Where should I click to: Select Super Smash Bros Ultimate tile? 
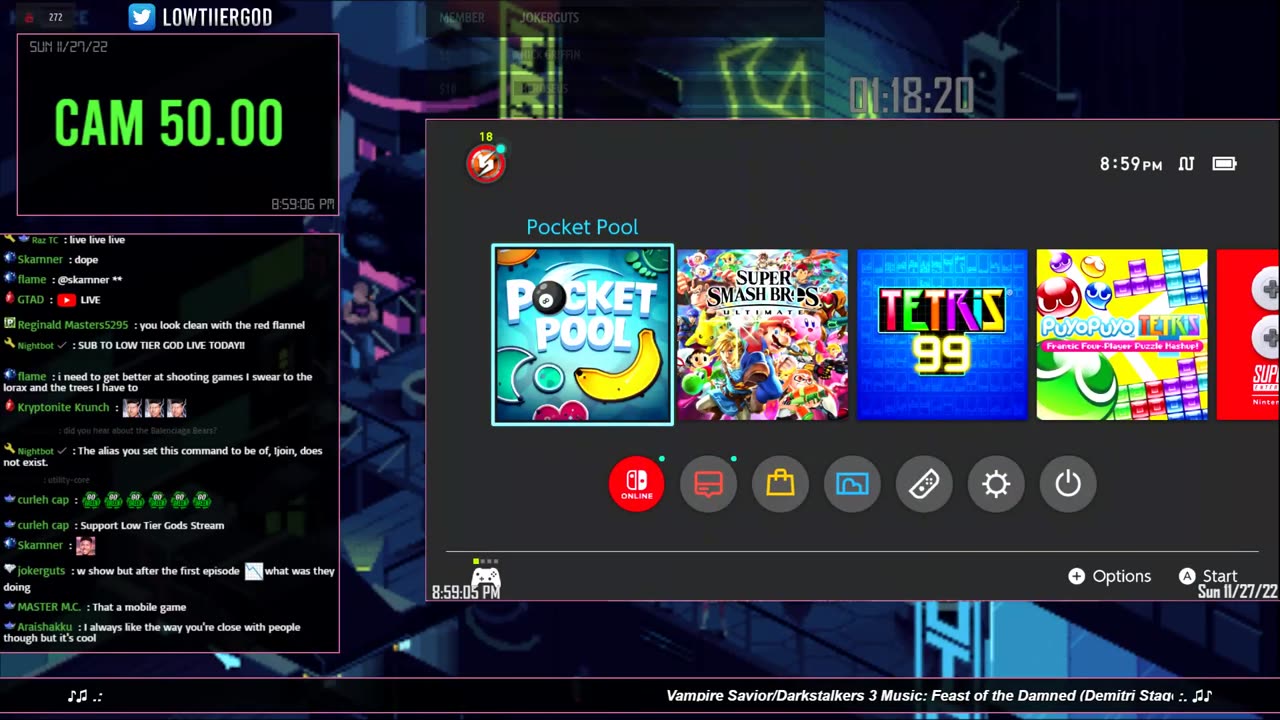(762, 335)
